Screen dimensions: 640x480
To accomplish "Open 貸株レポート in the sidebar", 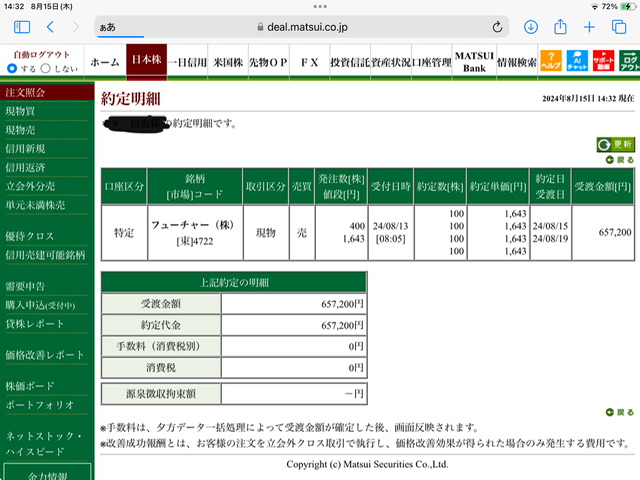I will 35,324.
